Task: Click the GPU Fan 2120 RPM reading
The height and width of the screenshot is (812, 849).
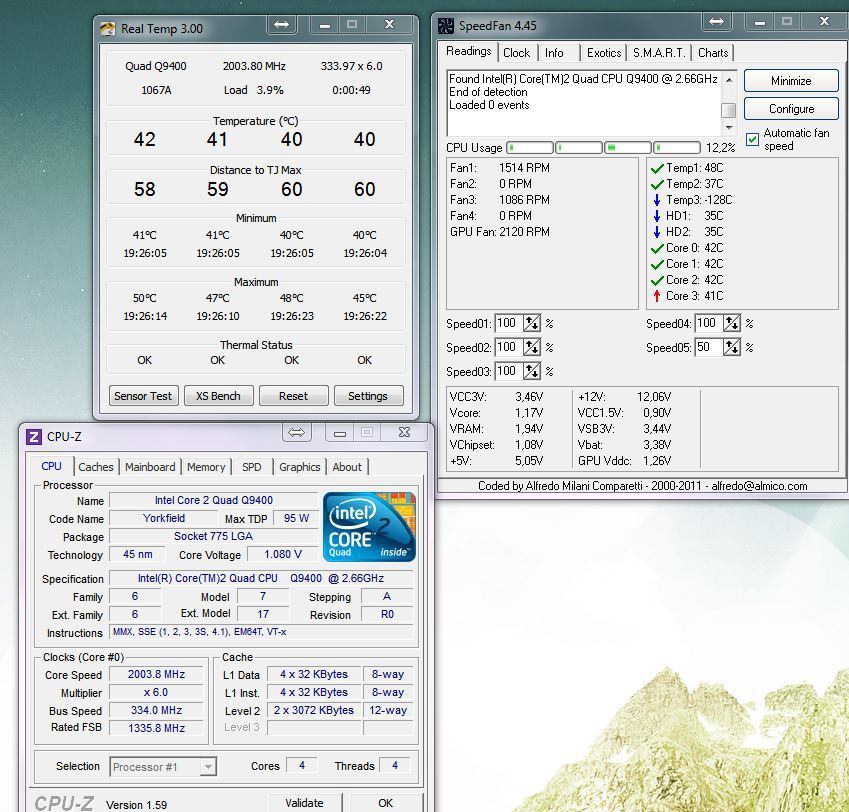Action: pyautogui.click(x=500, y=232)
